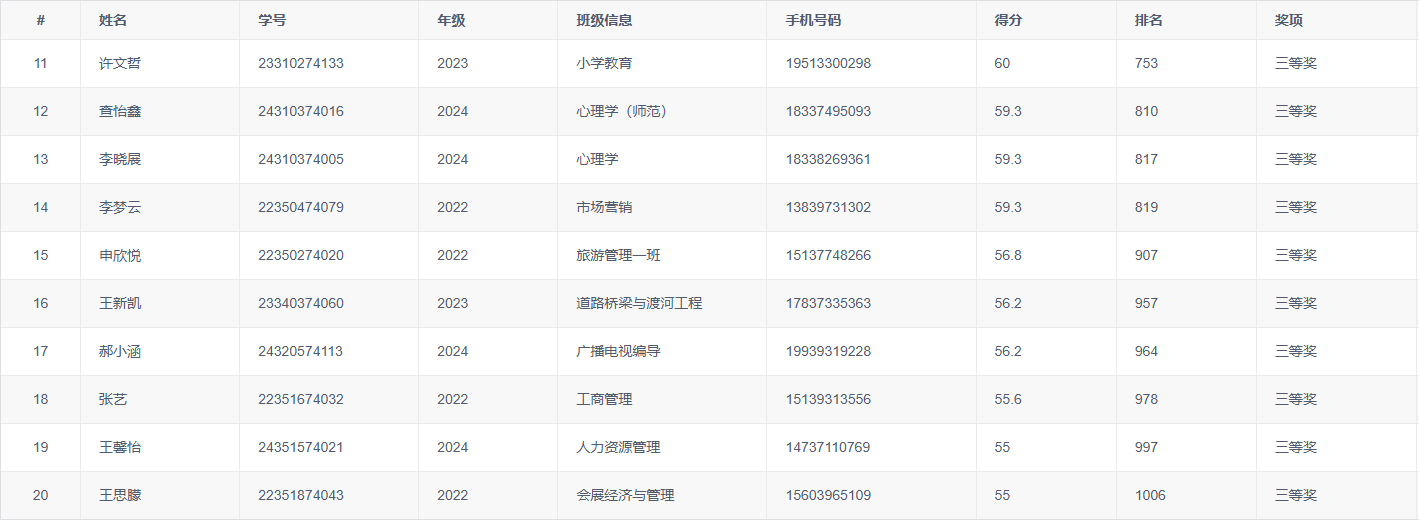The image size is (1419, 522).
Task: Click the score 56.8 cell
Action: 1008,255
